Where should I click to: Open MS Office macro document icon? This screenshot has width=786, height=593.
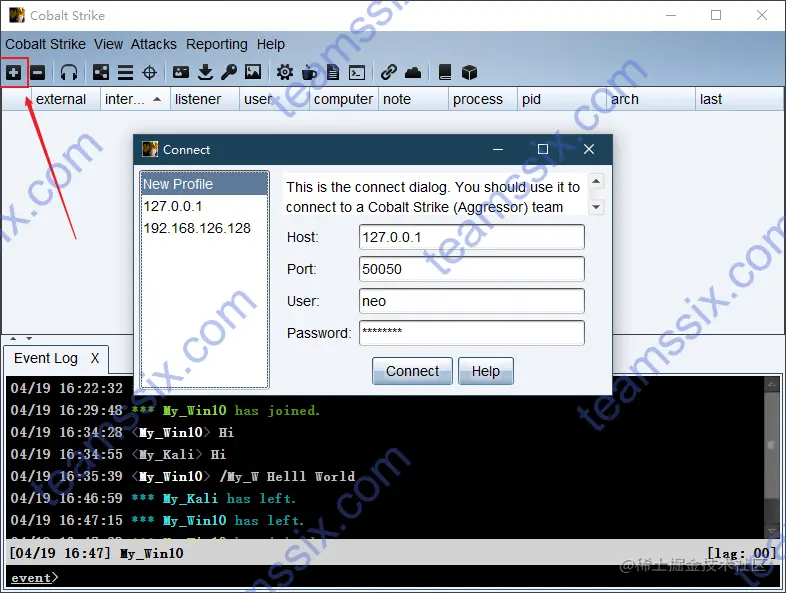333,73
